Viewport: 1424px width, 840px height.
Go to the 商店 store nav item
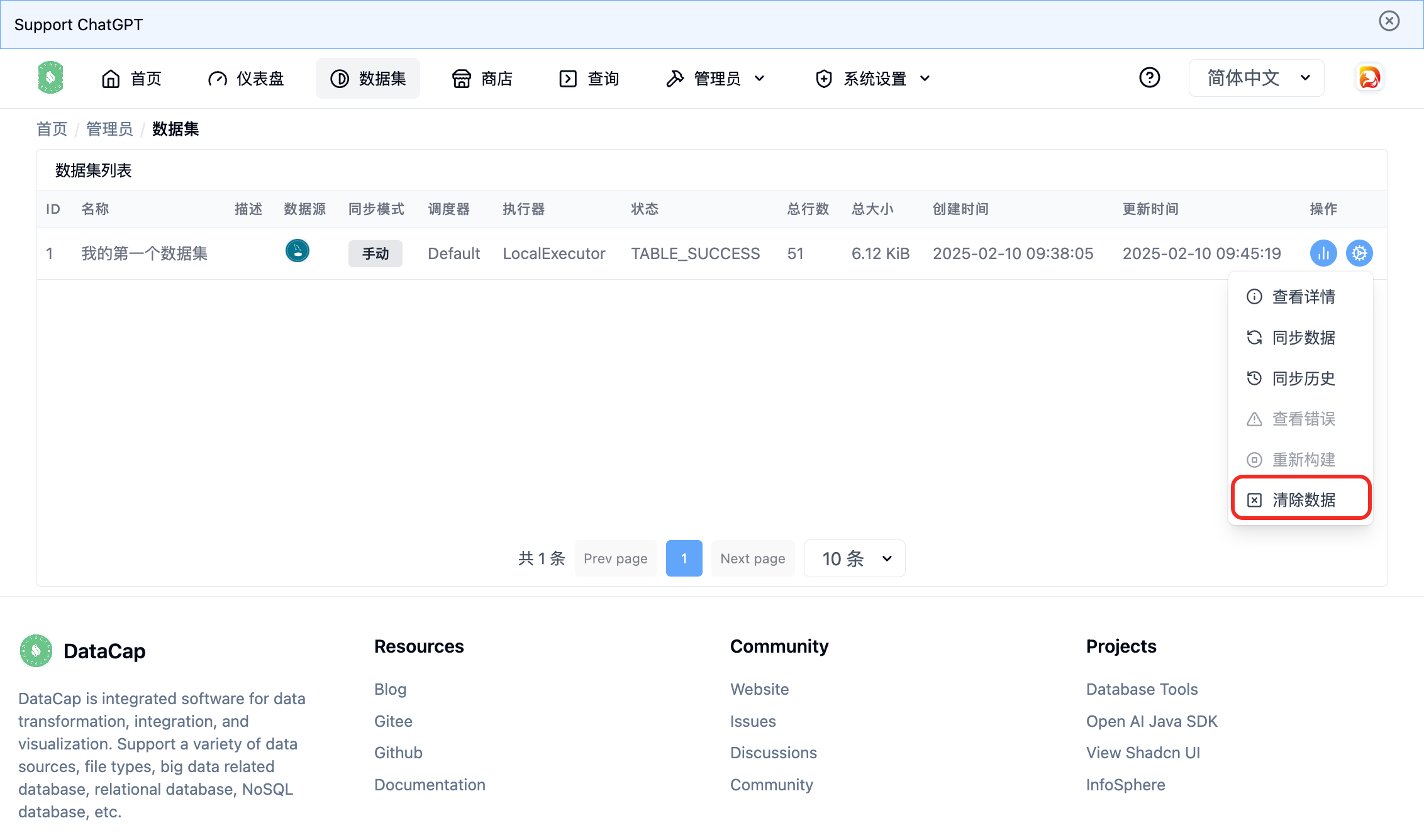pyautogui.click(x=482, y=79)
